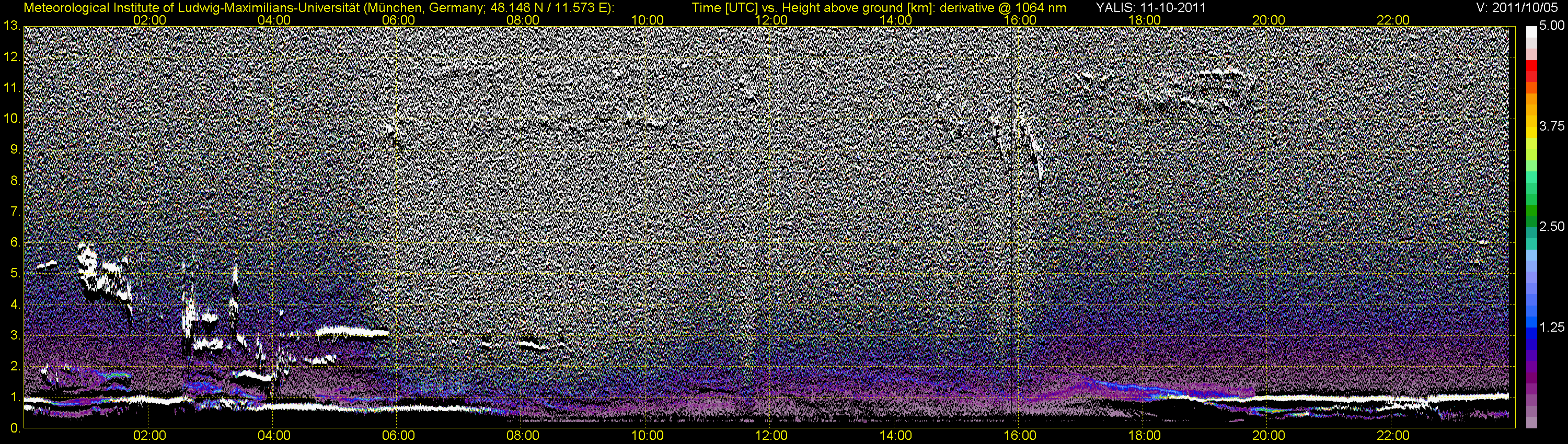Click the 14:00 label on the upper time axis
This screenshot has height=444, width=1568.
pyautogui.click(x=896, y=20)
